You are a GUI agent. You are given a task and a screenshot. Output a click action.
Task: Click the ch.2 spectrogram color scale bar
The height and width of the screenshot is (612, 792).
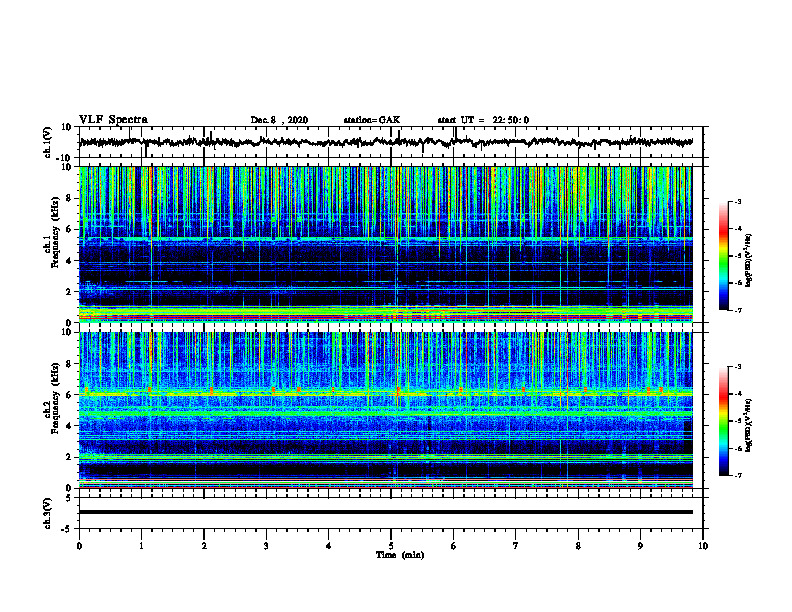point(723,421)
